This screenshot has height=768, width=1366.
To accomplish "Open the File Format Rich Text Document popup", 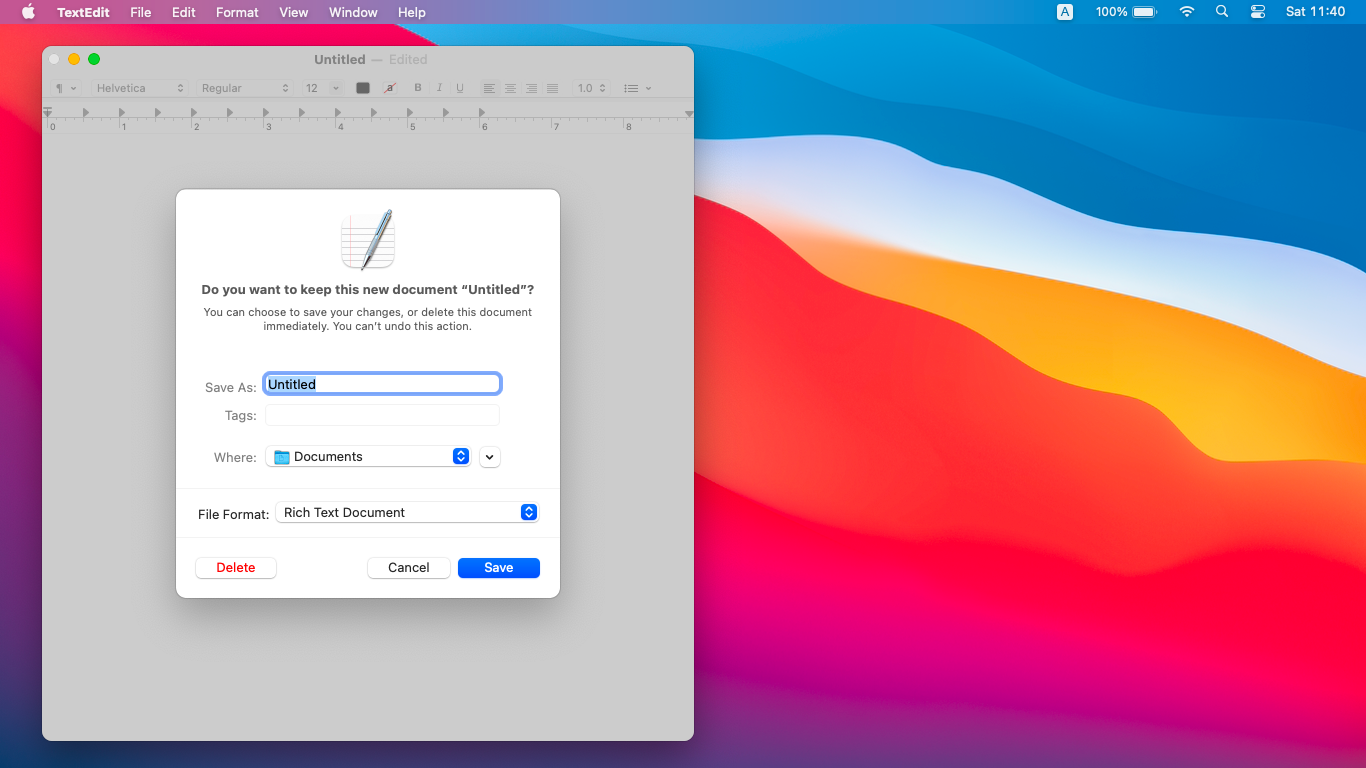I will coord(407,512).
